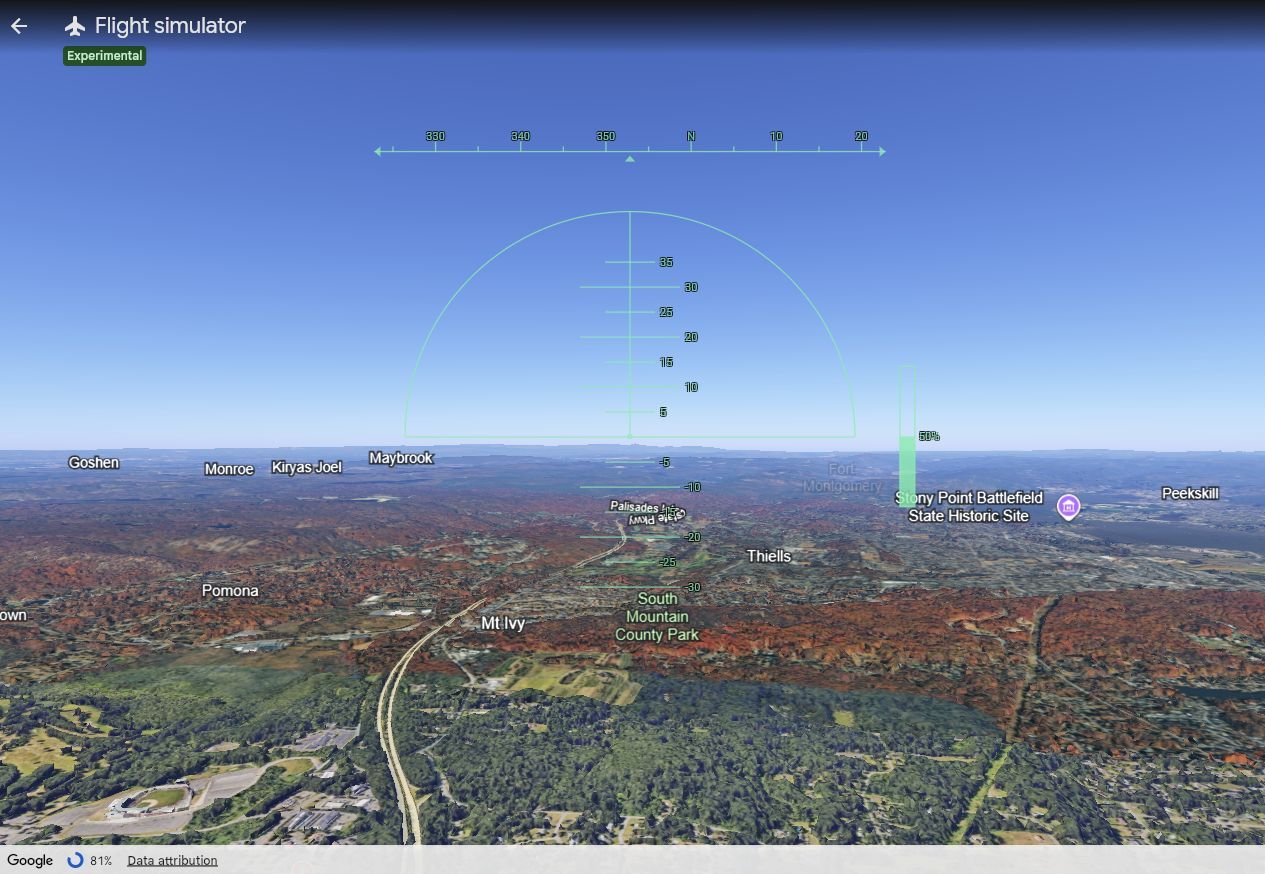Click the Goshen place label

click(x=94, y=462)
